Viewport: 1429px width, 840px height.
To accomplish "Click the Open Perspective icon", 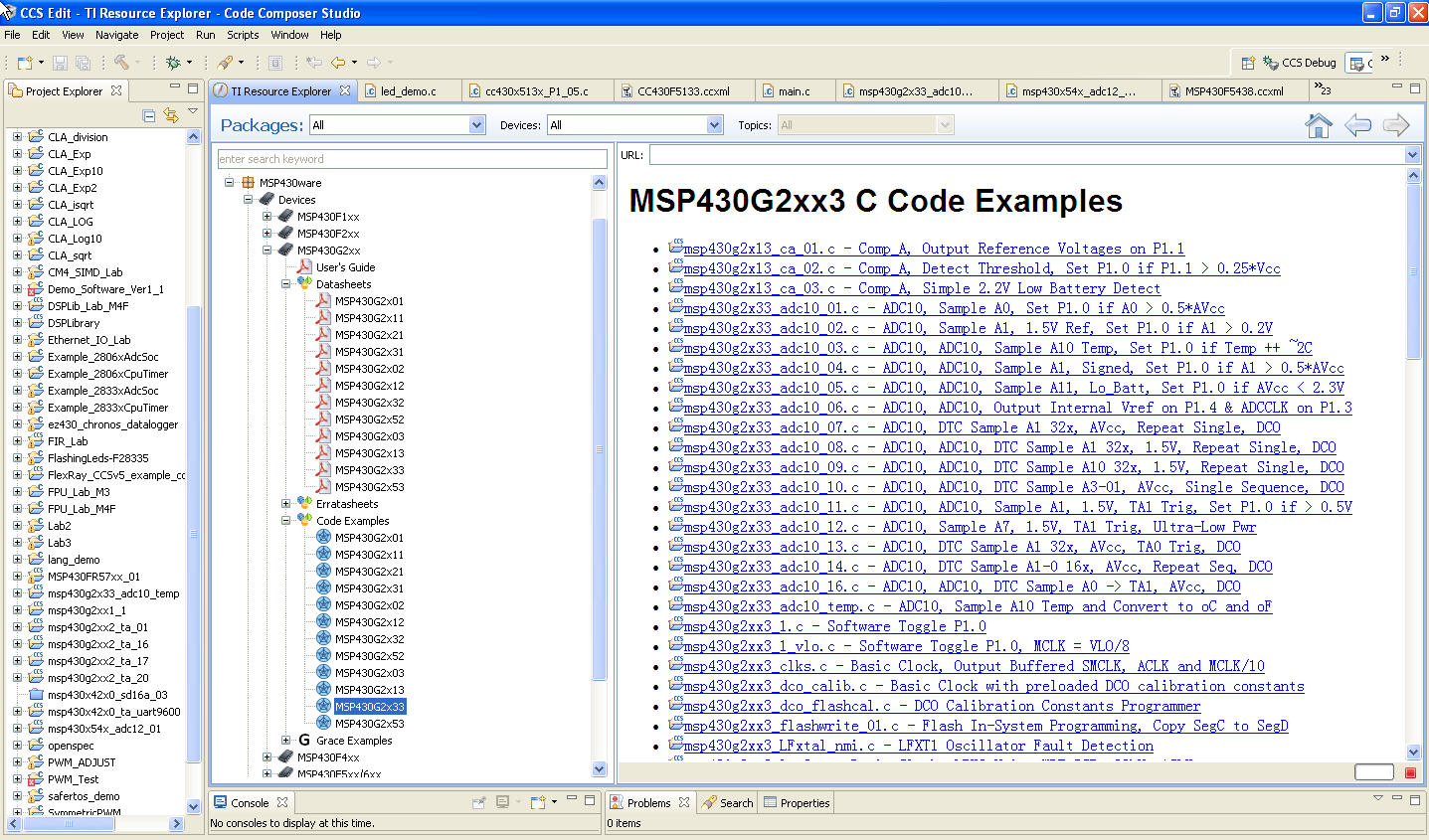I will (x=1247, y=63).
